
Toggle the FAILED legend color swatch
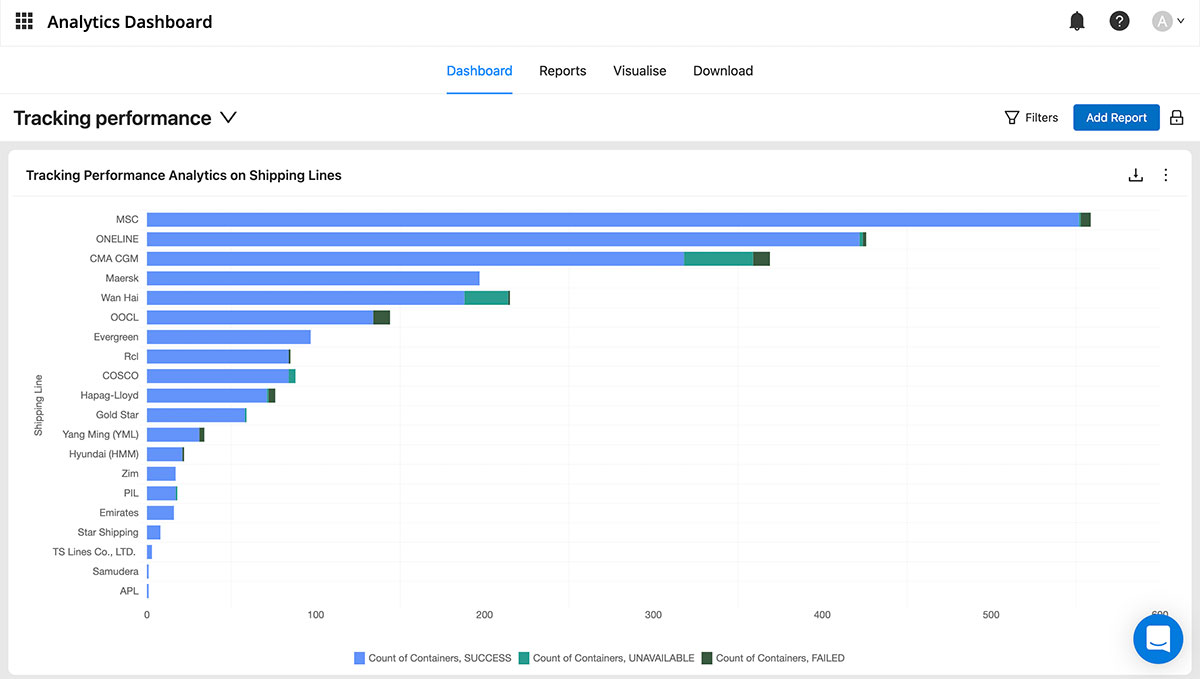pyautogui.click(x=707, y=658)
